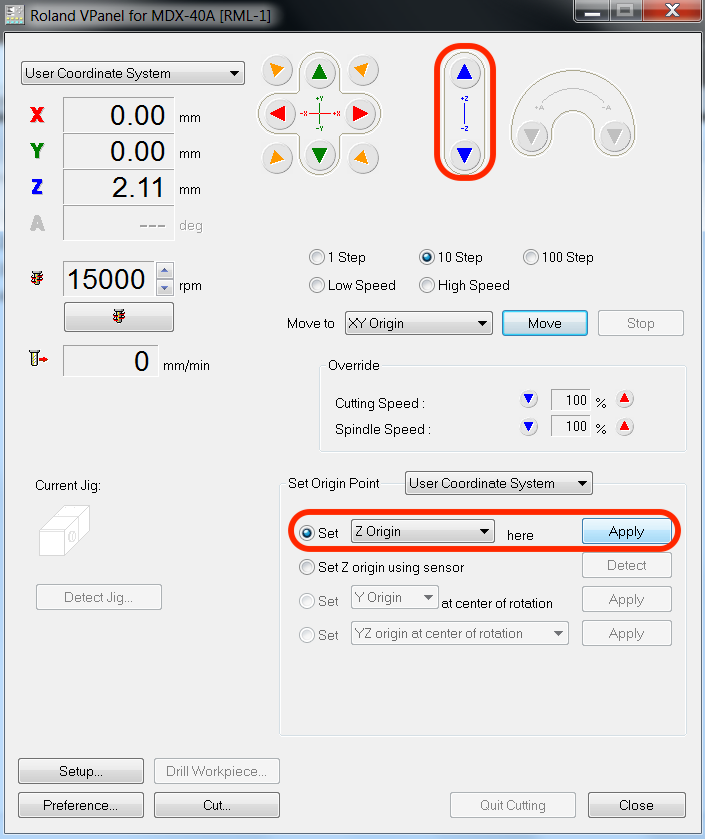Click the Move button
The height and width of the screenshot is (839, 705).
[545, 323]
